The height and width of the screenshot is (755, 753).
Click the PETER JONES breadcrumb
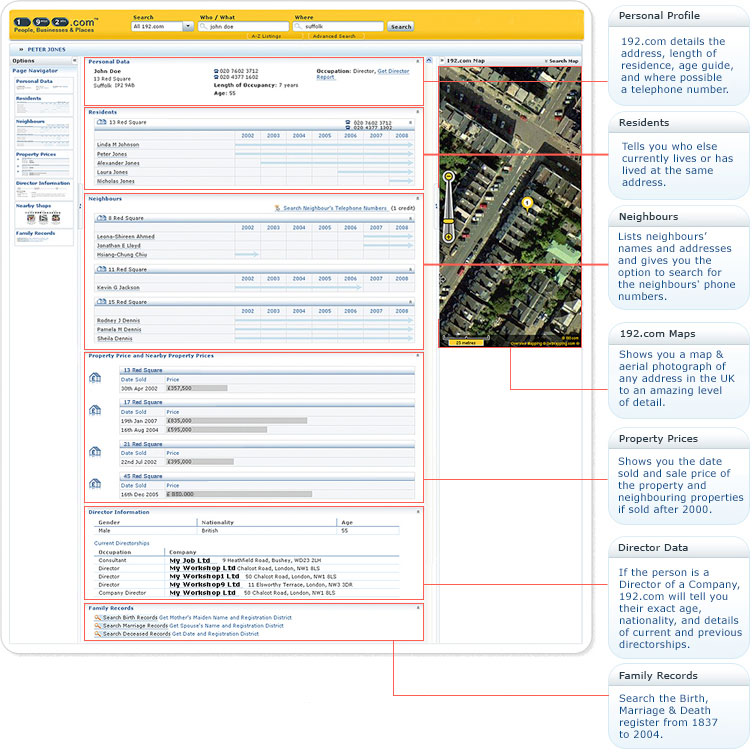tap(46, 49)
